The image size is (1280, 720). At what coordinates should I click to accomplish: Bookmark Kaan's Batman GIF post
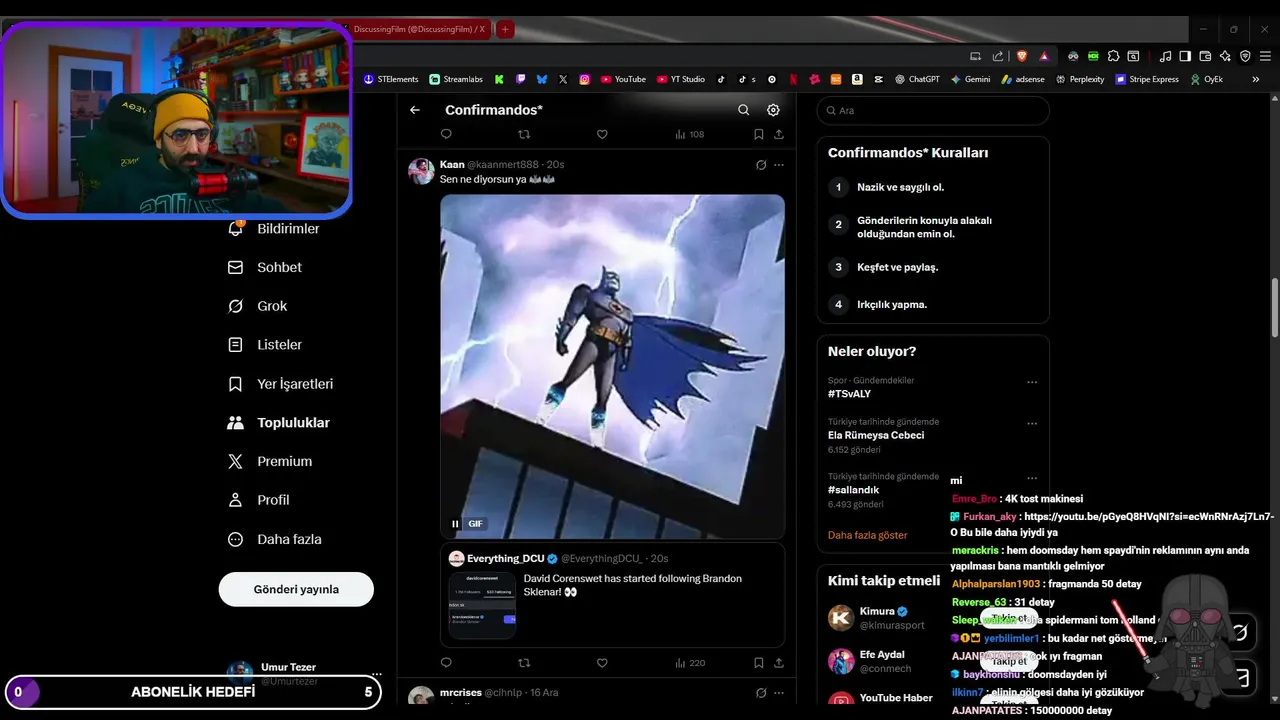tap(759, 662)
